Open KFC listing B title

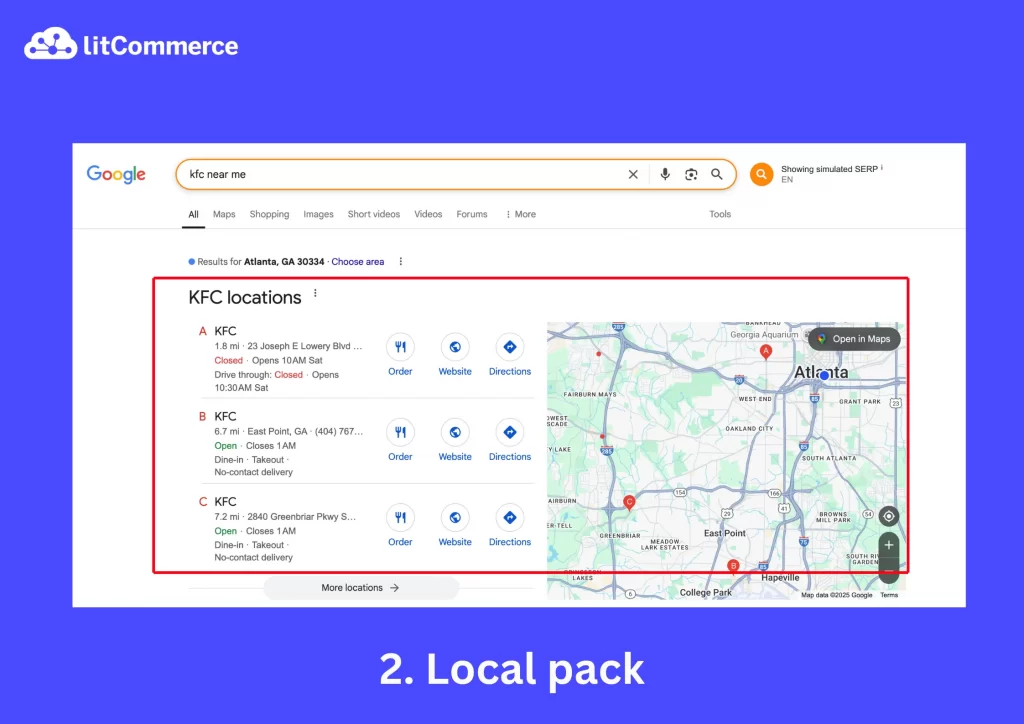[225, 417]
